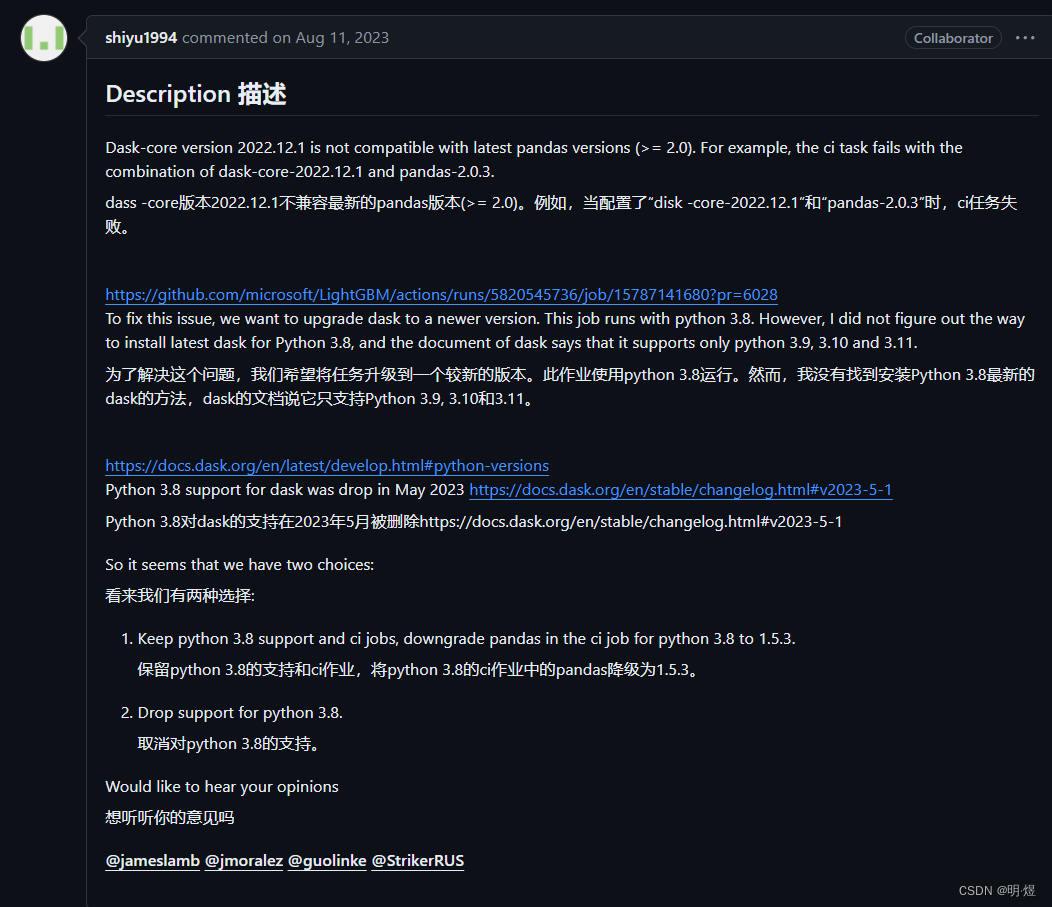Click the 'on Aug 11, 2023' timestamp
Image resolution: width=1052 pixels, height=907 pixels.
coord(331,38)
